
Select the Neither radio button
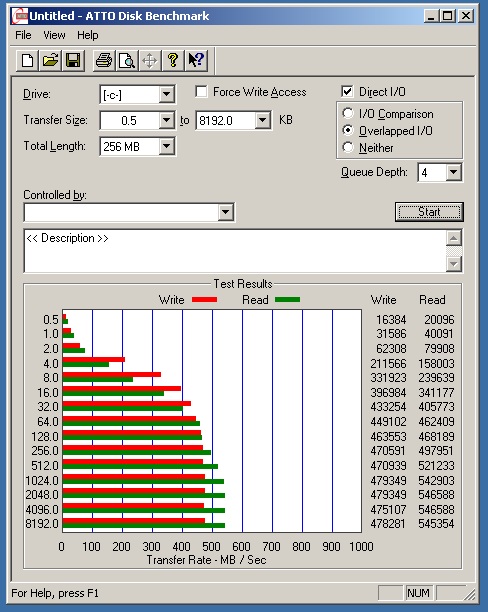tap(347, 147)
